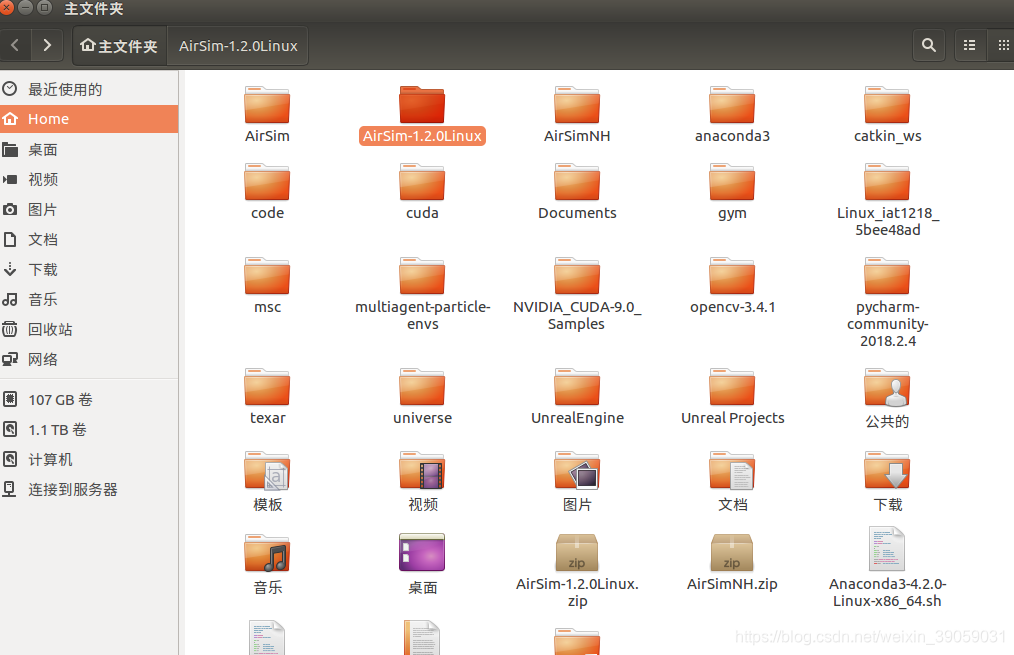1014x655 pixels.
Task: Select the 图片 folder icon in file grid
Action: tap(577, 470)
